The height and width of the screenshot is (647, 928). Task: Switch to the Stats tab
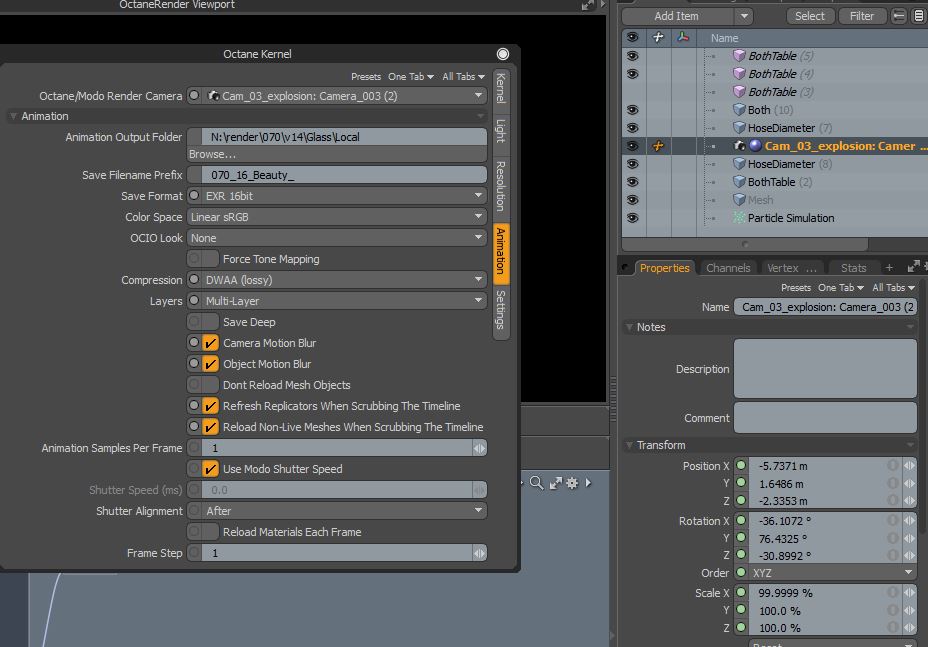coord(853,268)
